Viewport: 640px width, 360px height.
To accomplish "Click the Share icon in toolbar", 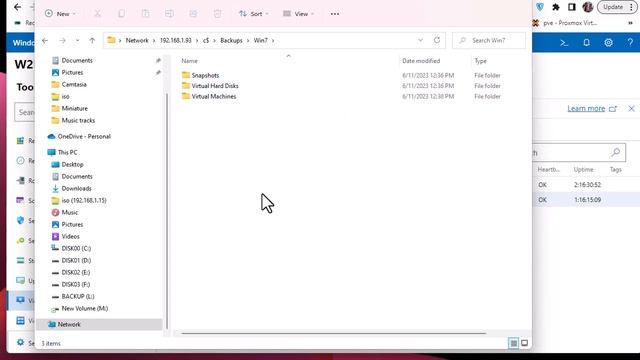I will pyautogui.click(x=193, y=14).
